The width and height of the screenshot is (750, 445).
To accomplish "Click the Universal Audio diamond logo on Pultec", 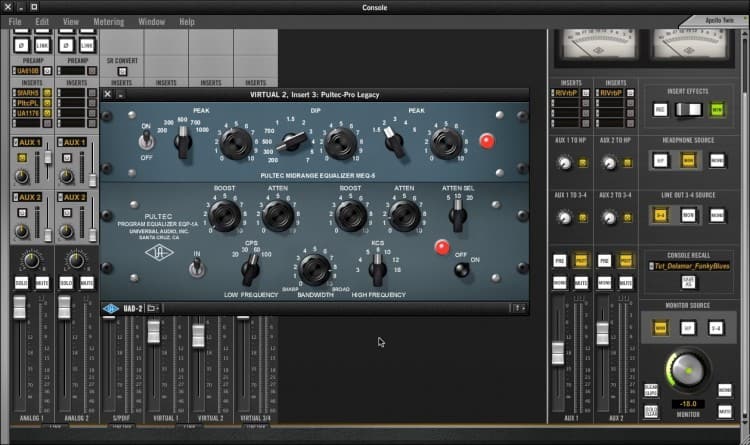I will click(159, 252).
